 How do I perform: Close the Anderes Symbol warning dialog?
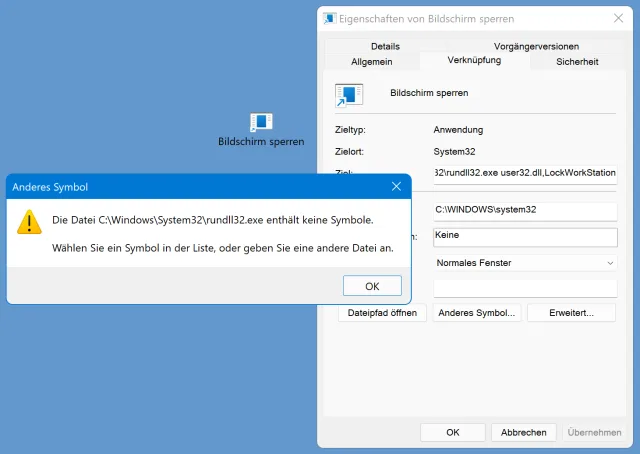[396, 187]
